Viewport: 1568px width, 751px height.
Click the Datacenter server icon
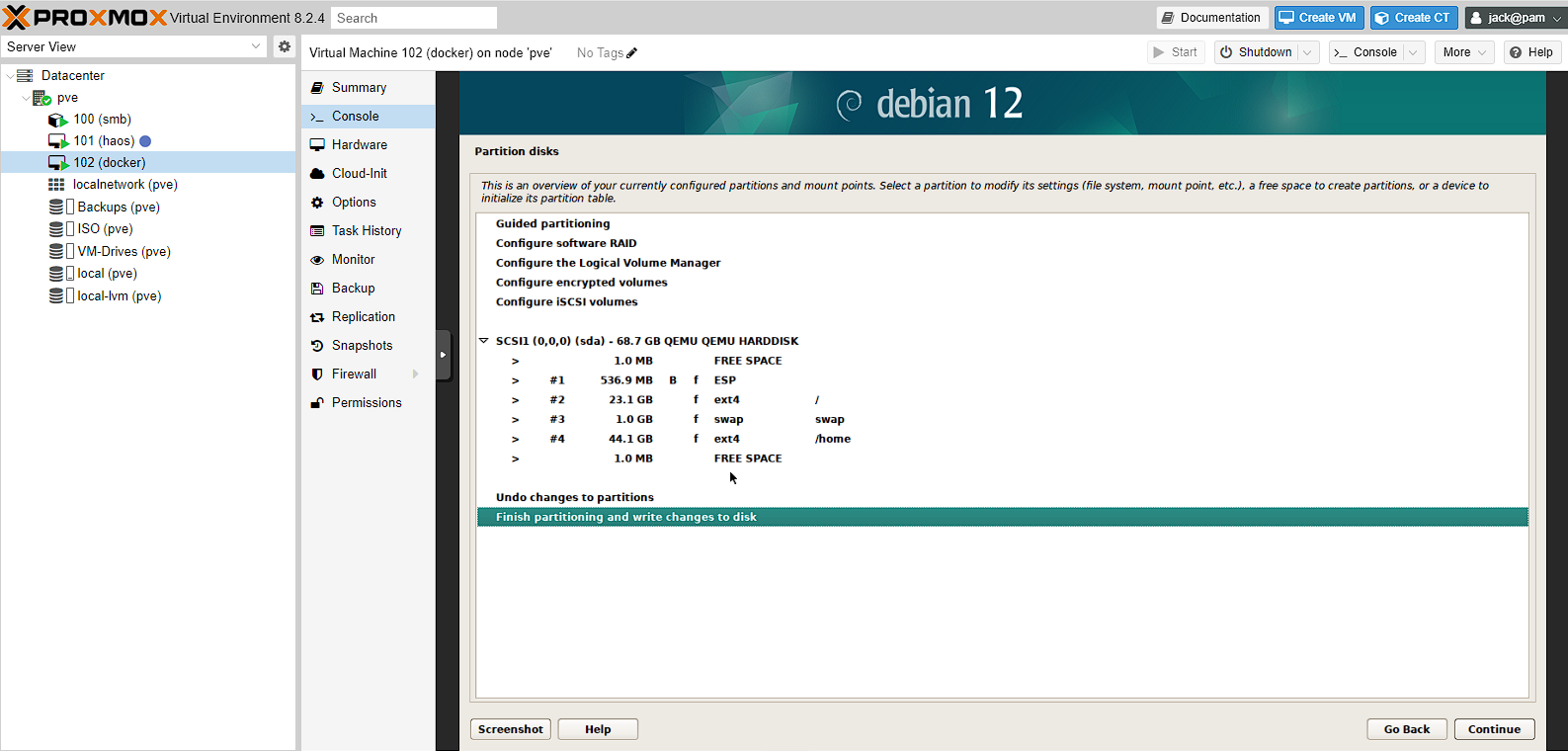25,75
